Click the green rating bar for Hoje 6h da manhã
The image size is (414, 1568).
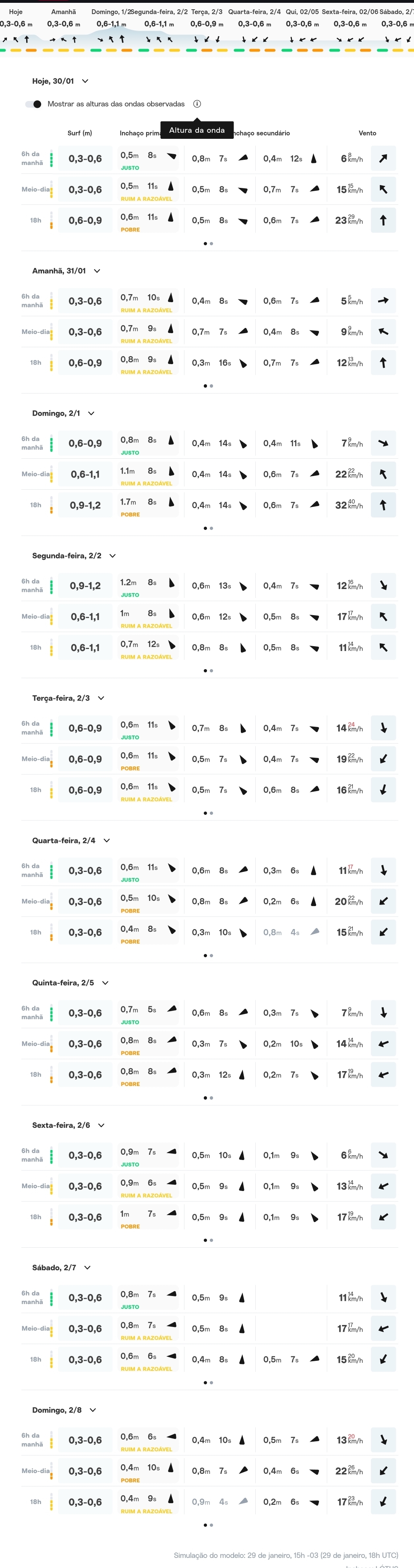(x=51, y=158)
